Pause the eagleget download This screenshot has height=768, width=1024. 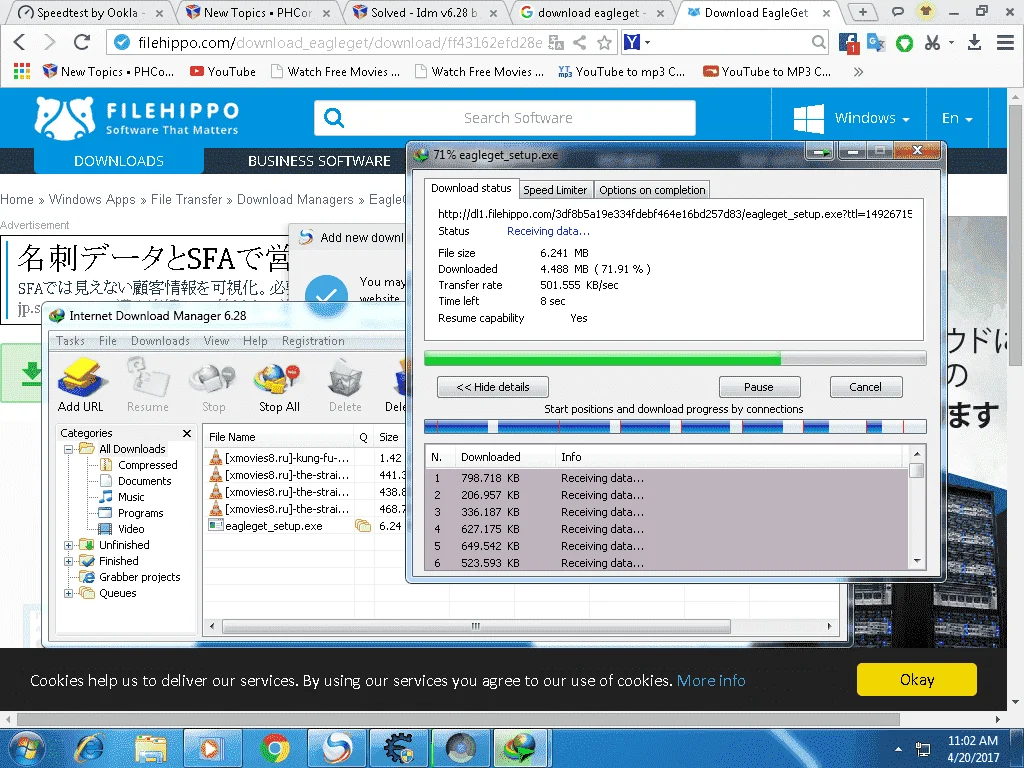point(759,387)
